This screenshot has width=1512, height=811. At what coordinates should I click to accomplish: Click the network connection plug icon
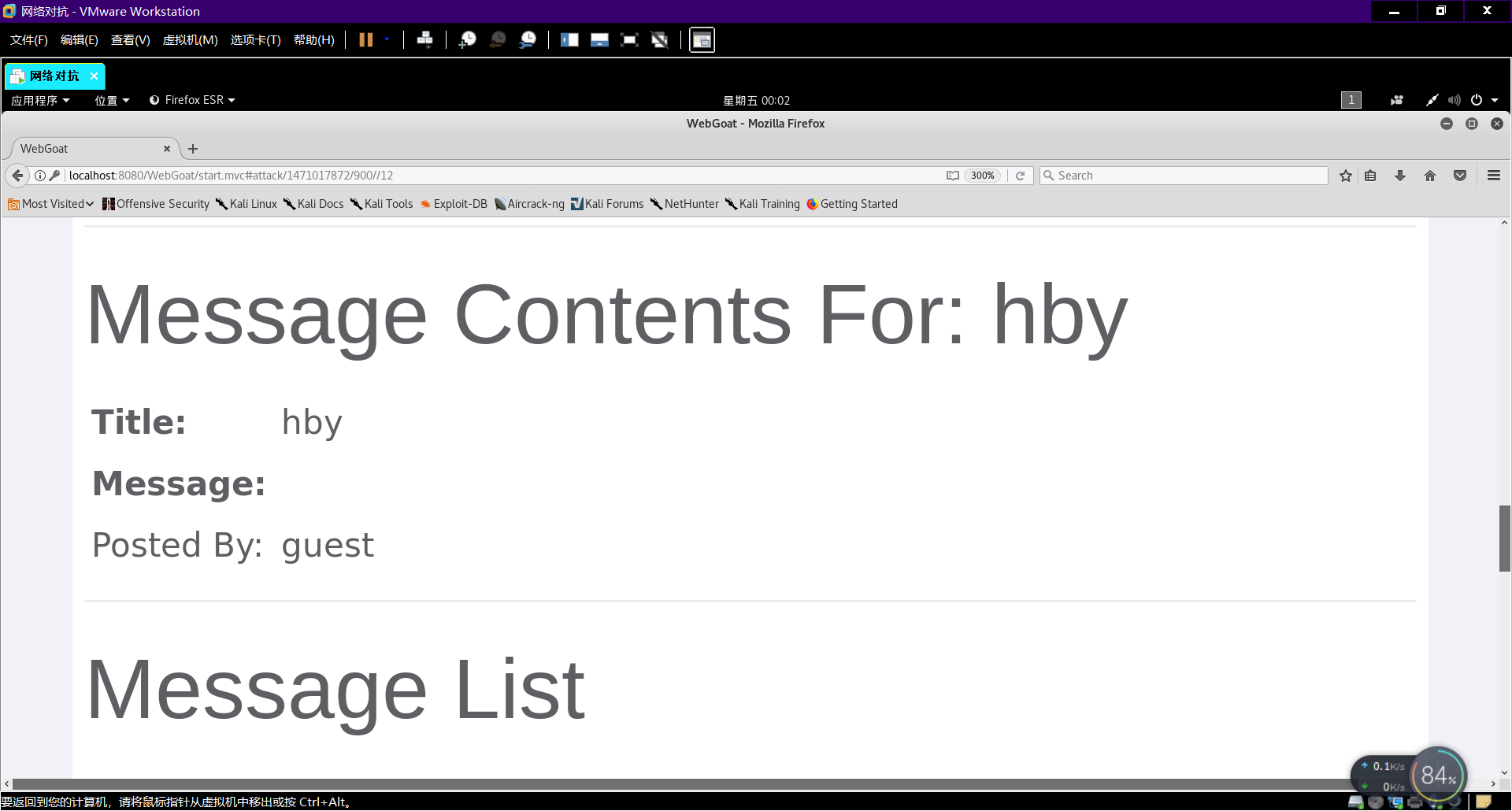click(1432, 100)
